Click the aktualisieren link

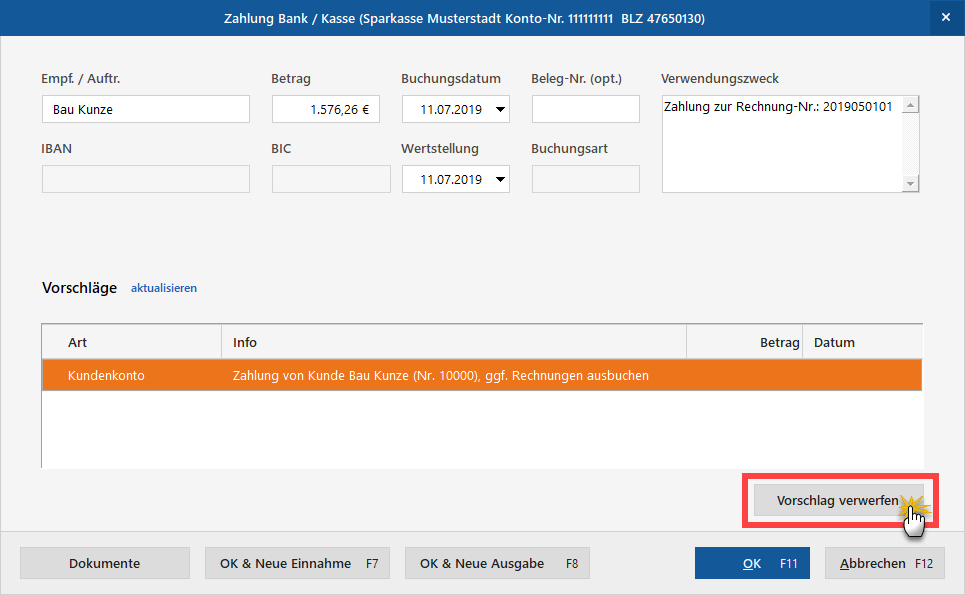coord(164,288)
